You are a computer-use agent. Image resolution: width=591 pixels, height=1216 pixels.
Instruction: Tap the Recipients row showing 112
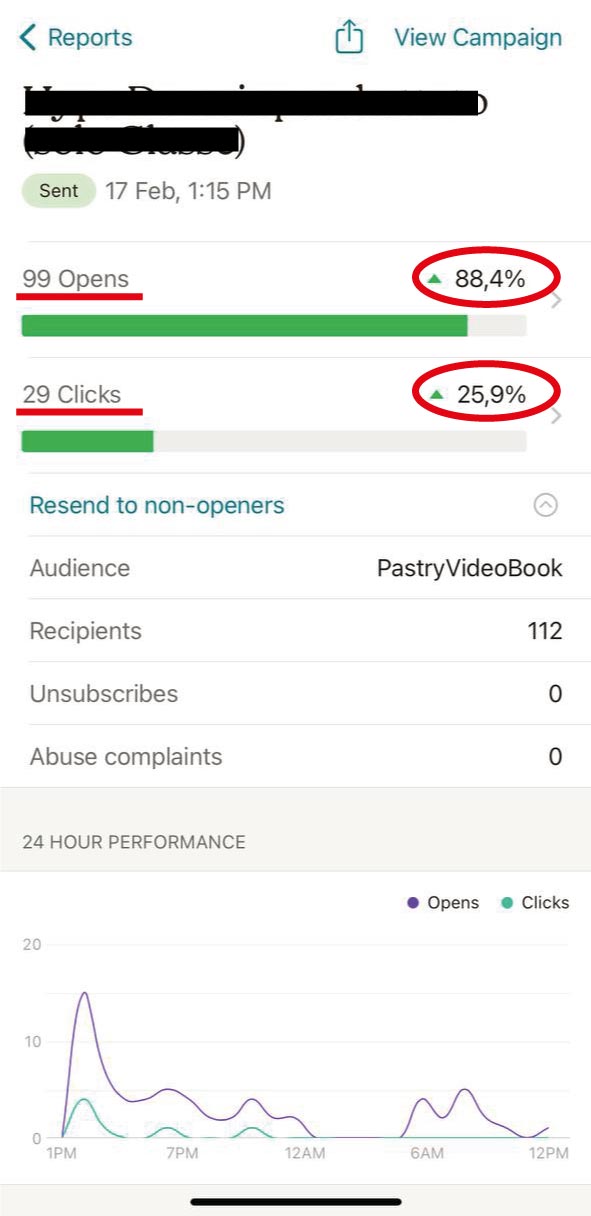point(295,631)
